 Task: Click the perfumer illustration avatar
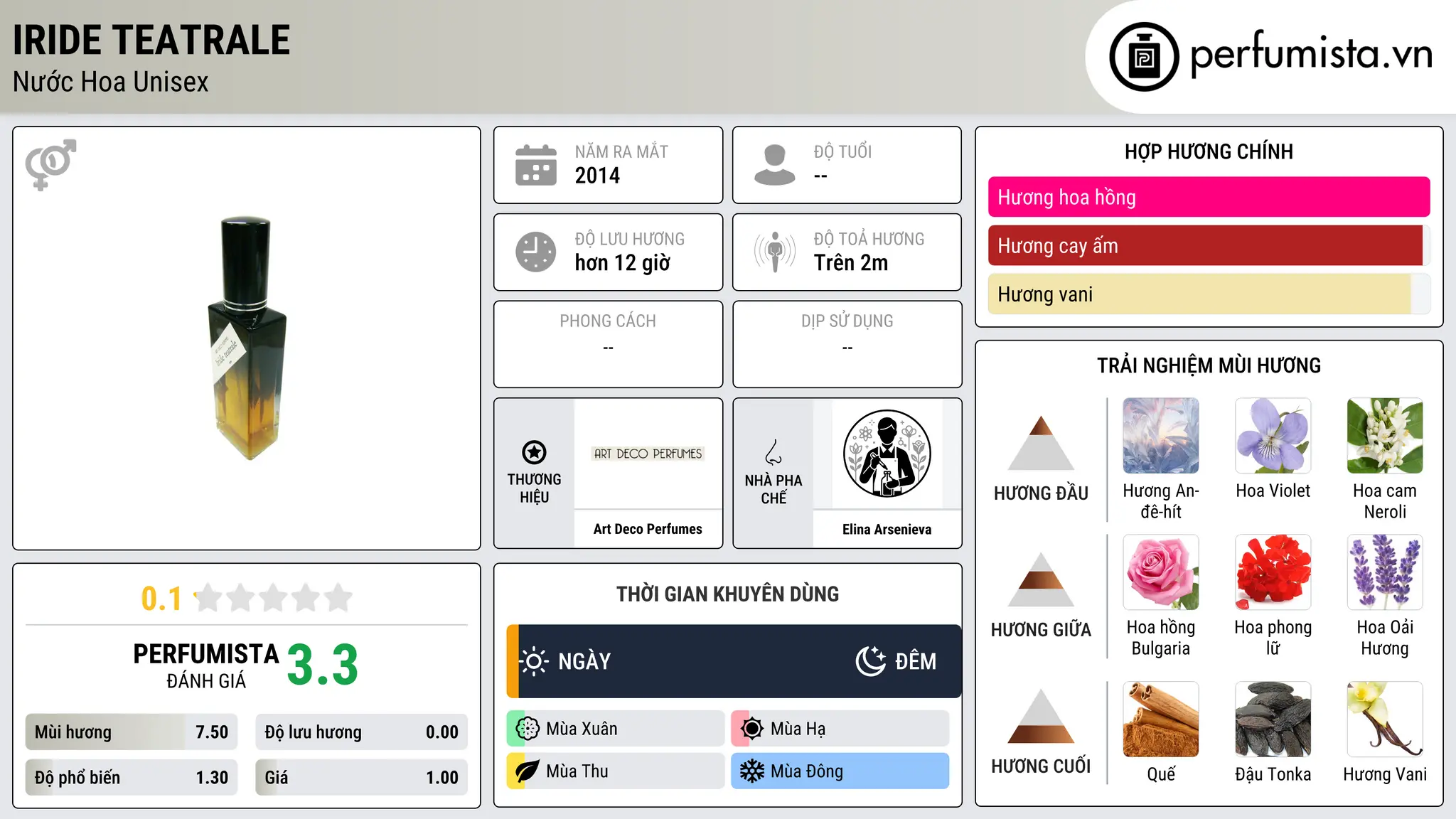tap(887, 454)
